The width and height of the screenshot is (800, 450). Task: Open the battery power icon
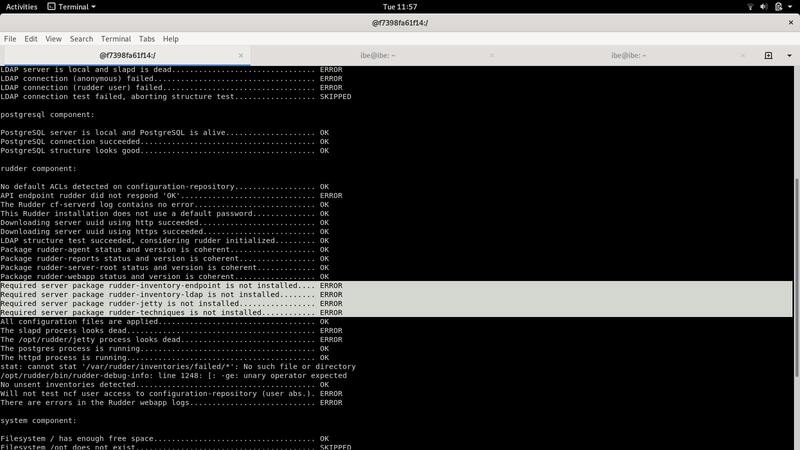778,7
